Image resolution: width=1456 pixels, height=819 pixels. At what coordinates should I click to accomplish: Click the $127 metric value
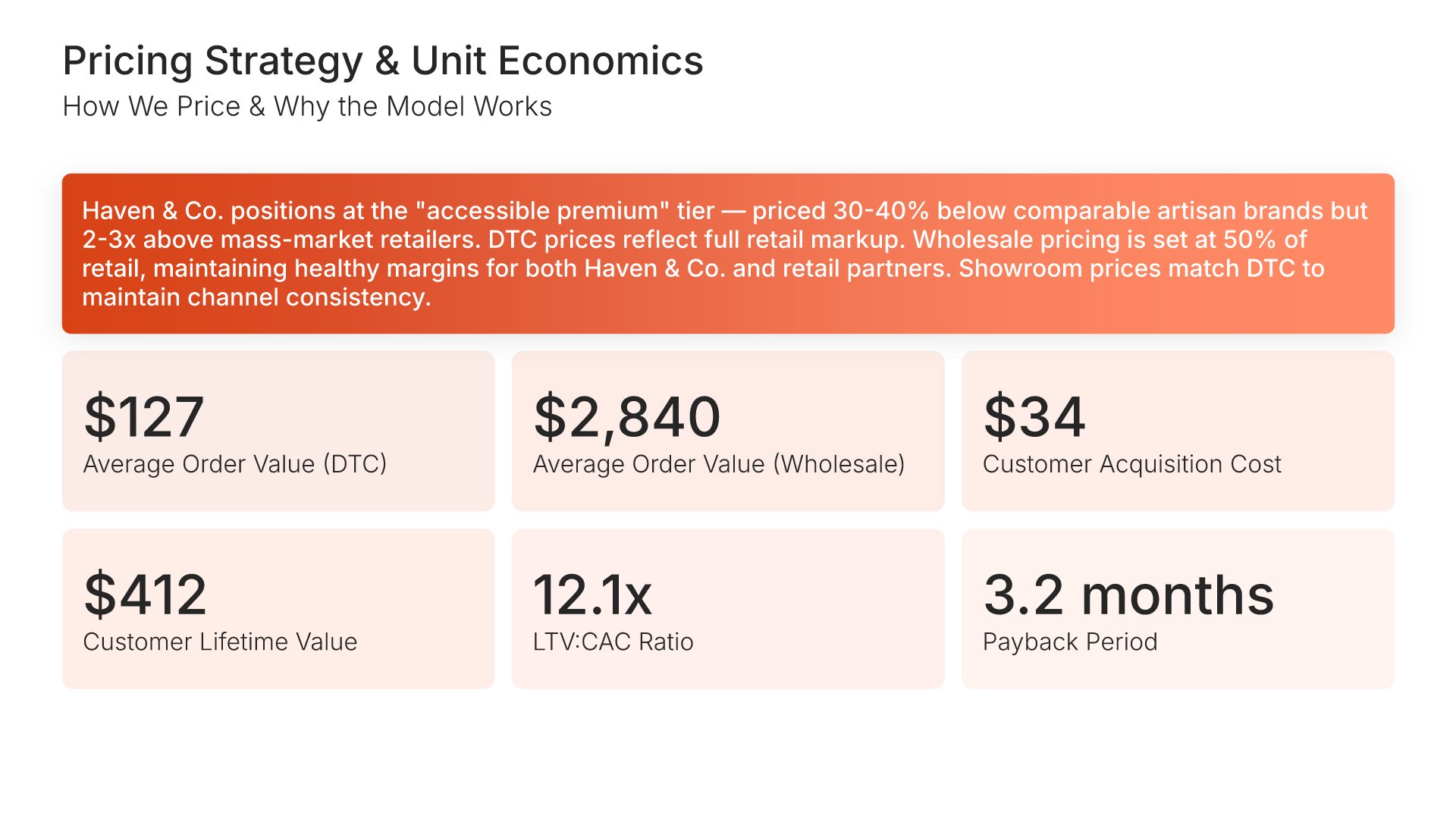pos(144,416)
